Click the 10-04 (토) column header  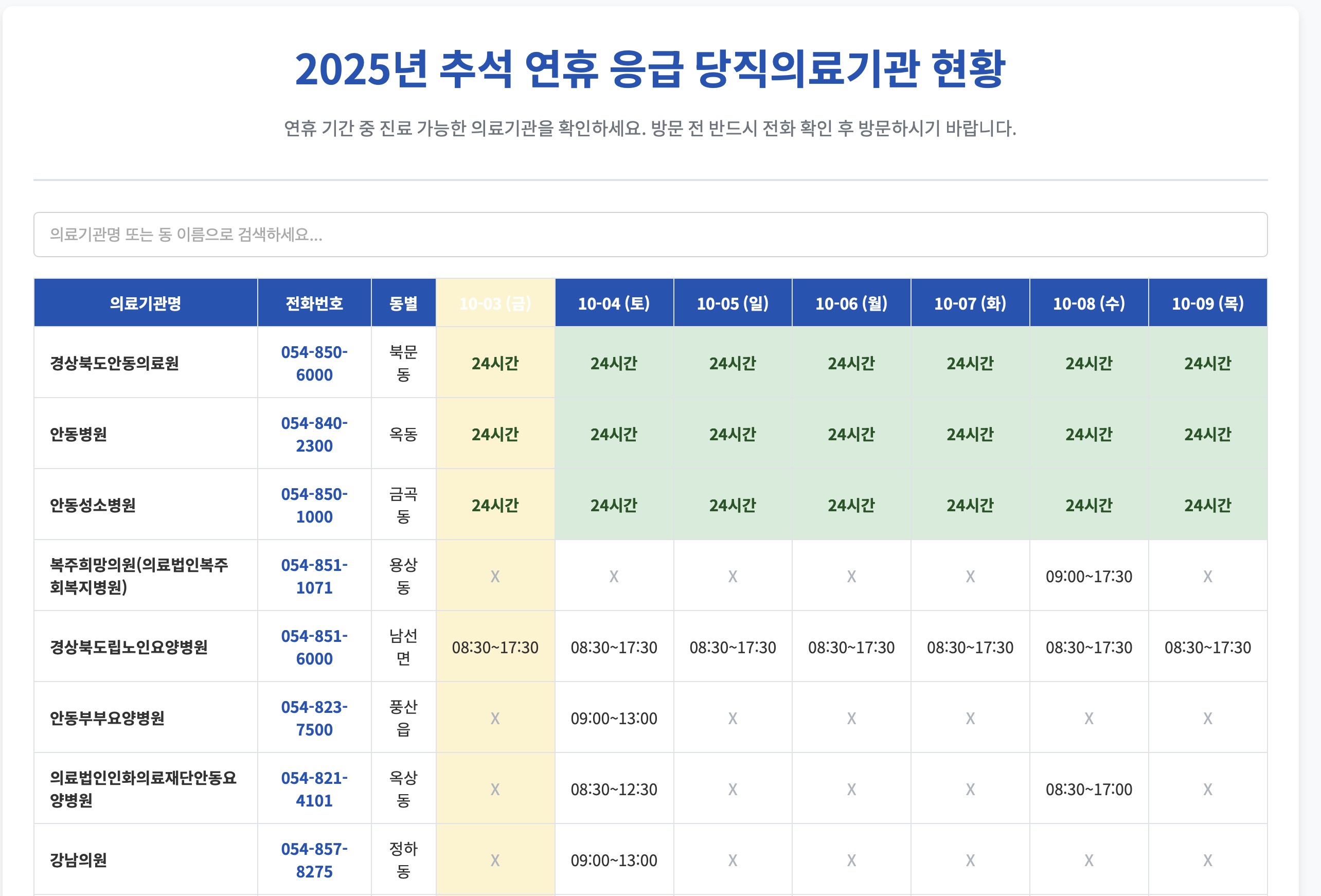pos(614,303)
